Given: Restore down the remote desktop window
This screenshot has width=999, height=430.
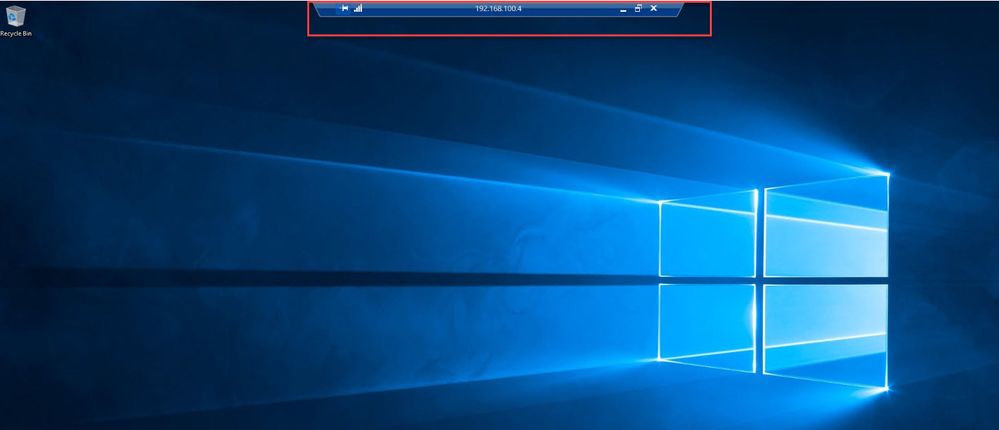Looking at the screenshot, I should coord(638,8).
